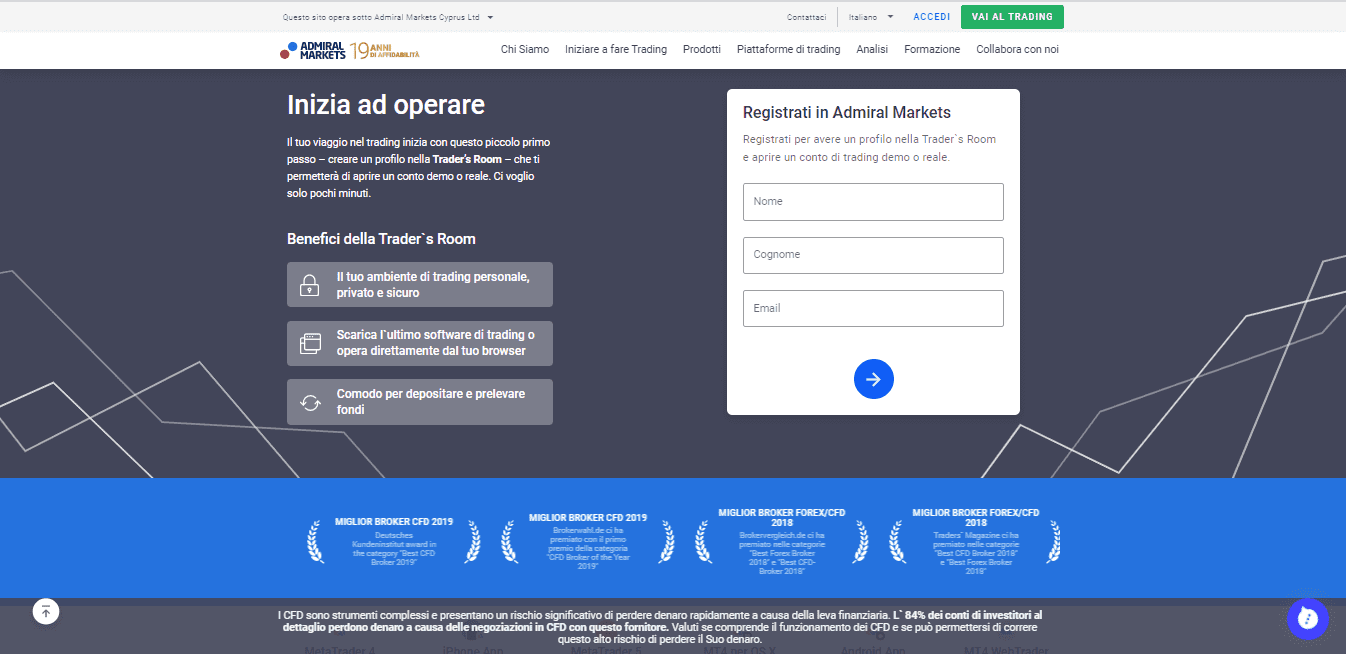Click the scroll-to-top arrow icon
Viewport: 1346px width, 654px height.
pos(46,611)
